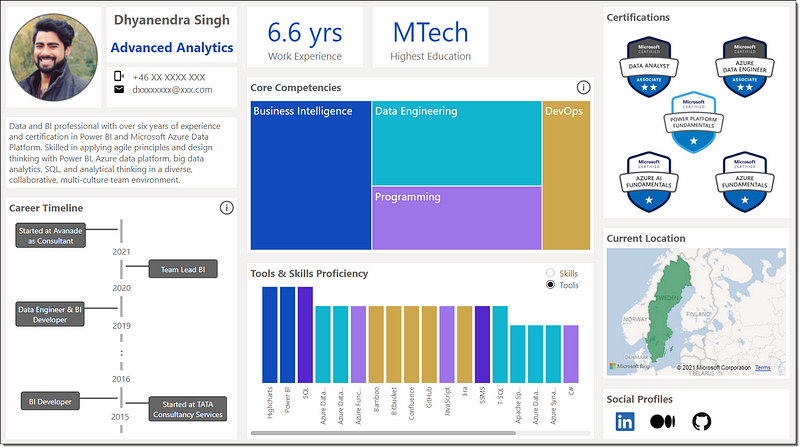Viewport: 800px width, 448px height.
Task: Click the Highcharts bar in the chart
Action: click(270, 337)
